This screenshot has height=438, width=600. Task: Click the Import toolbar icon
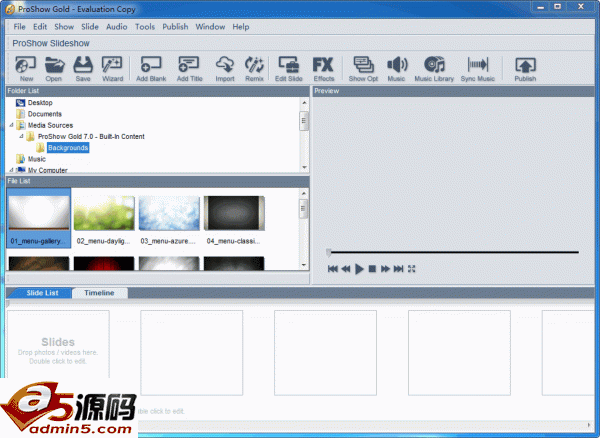(x=225, y=69)
